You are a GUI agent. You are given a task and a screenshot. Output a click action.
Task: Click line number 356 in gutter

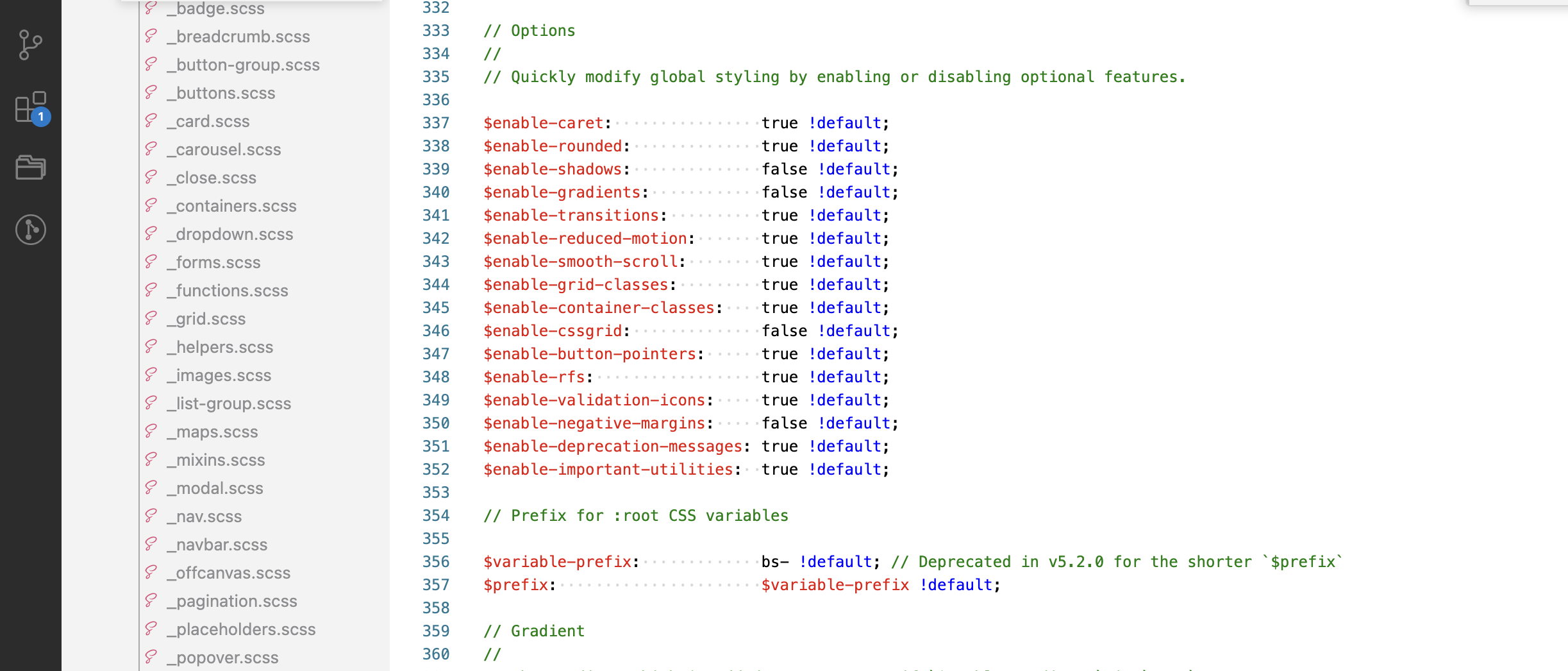436,561
